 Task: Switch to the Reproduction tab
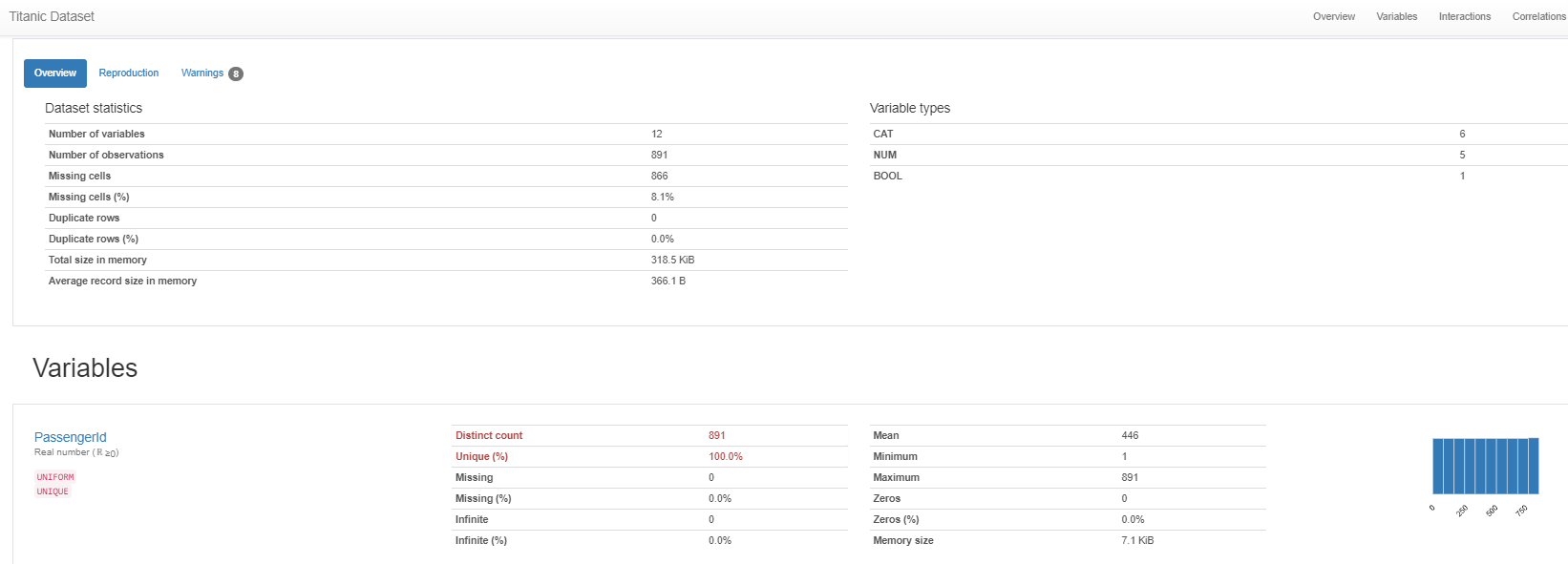[x=129, y=73]
